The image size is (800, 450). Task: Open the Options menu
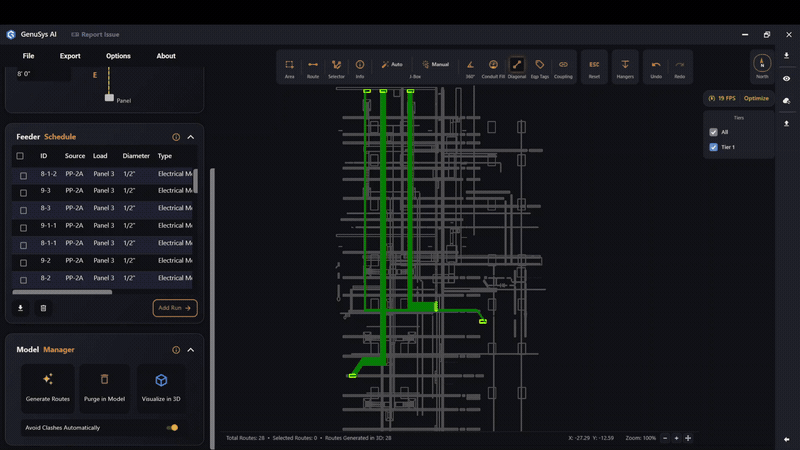click(x=118, y=56)
